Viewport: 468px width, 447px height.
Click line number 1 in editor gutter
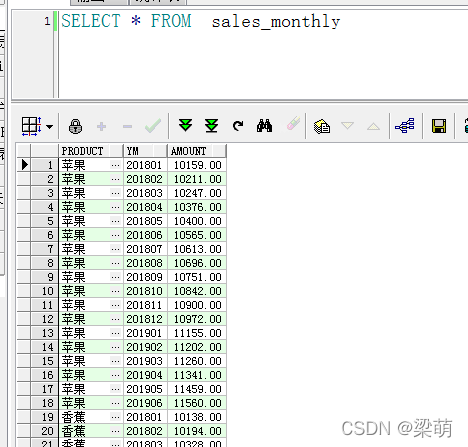point(47,21)
